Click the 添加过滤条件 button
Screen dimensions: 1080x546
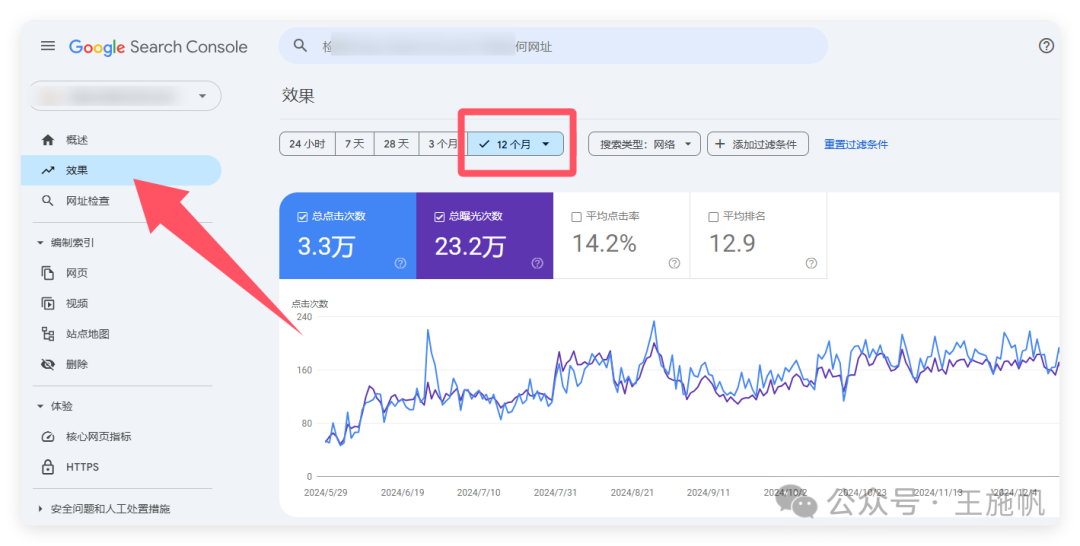point(758,144)
